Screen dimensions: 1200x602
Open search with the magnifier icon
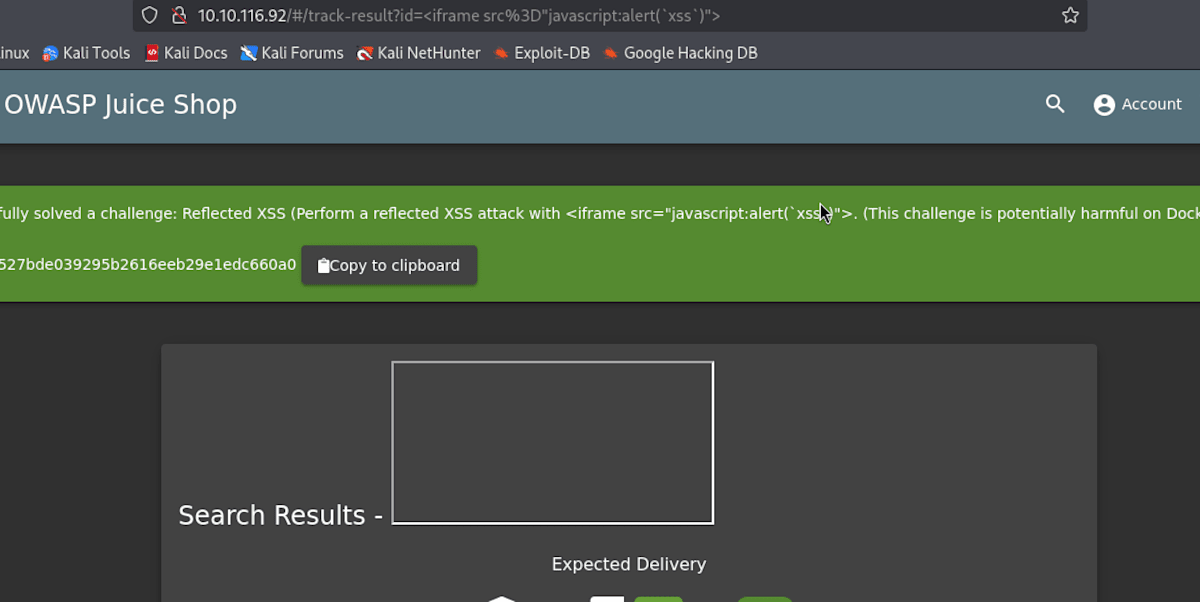1055,104
